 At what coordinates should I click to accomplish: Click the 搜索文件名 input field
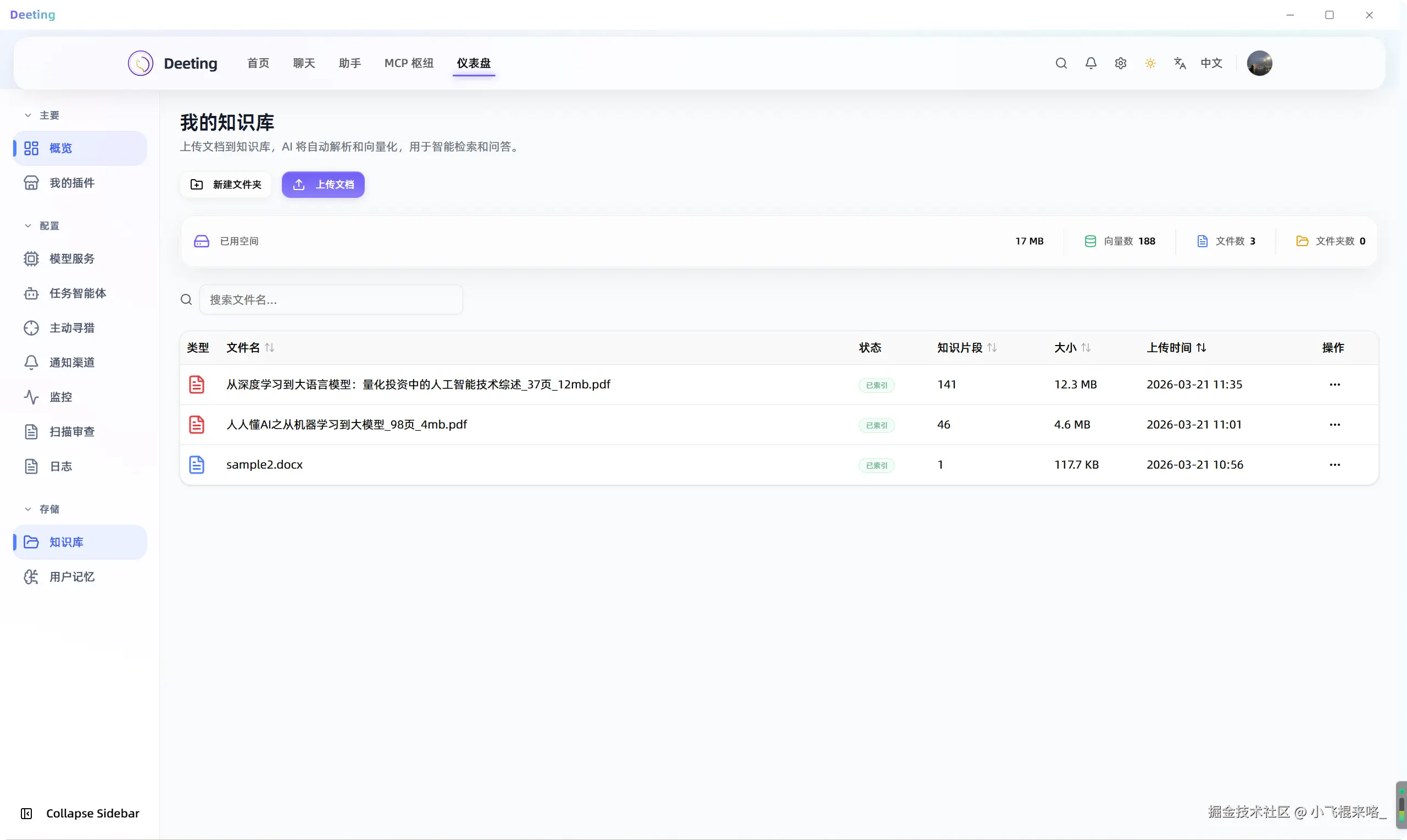click(x=331, y=299)
